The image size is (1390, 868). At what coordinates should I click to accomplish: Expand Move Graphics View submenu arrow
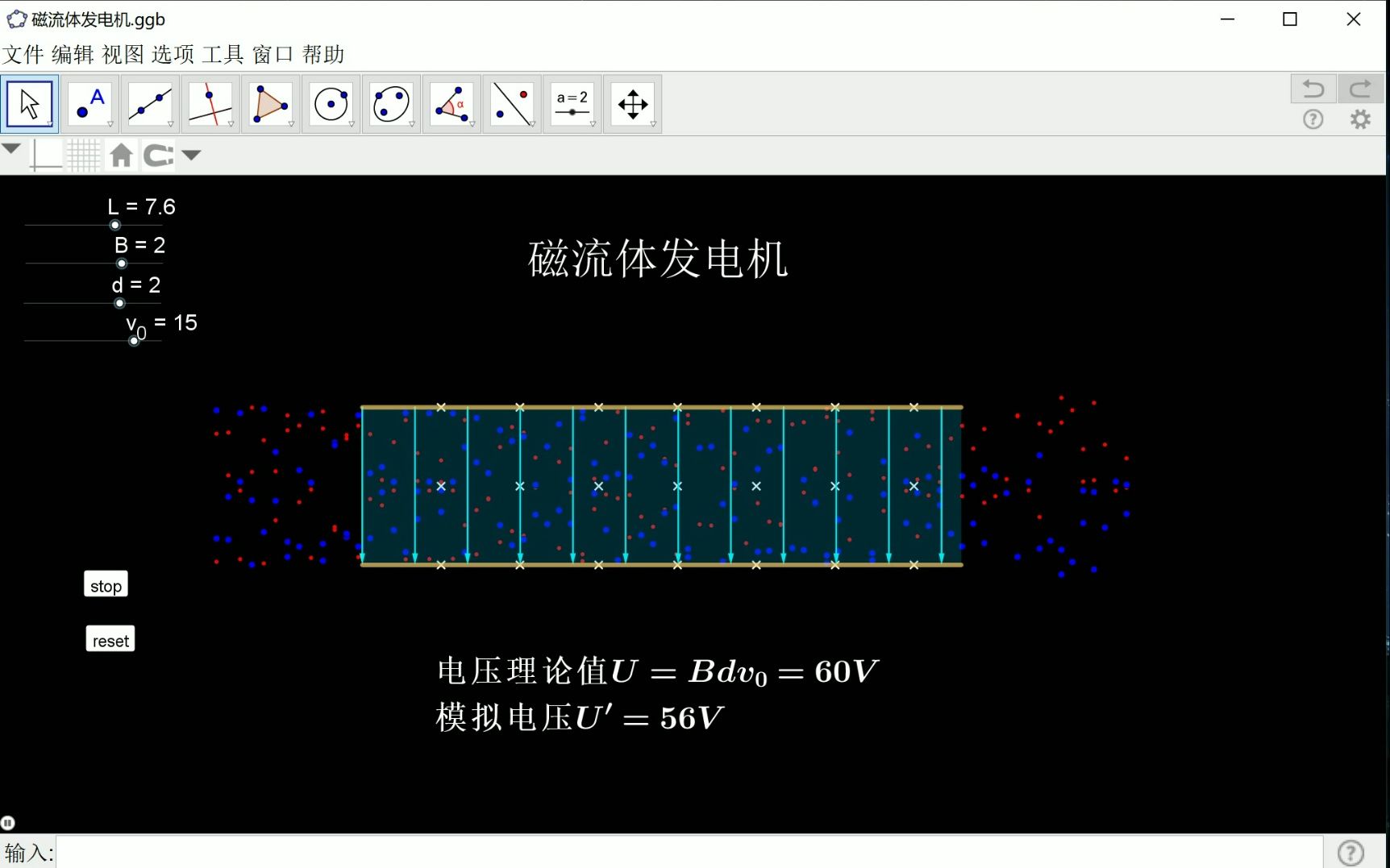(654, 124)
